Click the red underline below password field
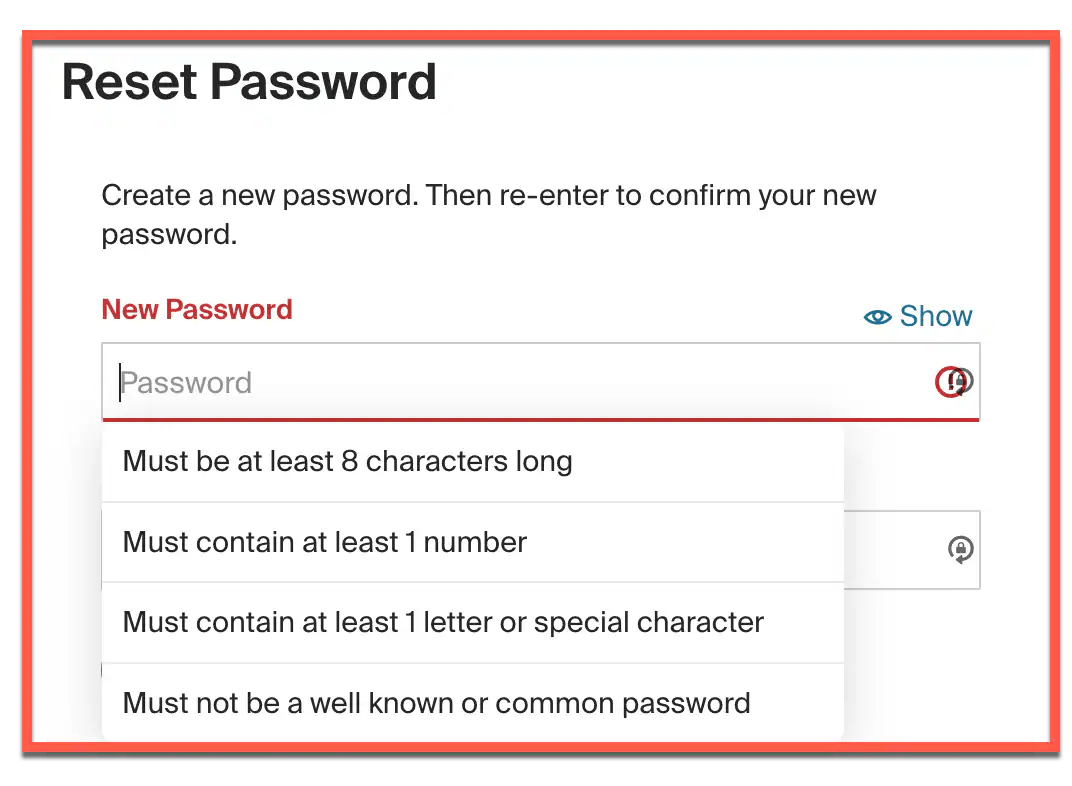Screen dimensions: 1072x786 pos(540,420)
